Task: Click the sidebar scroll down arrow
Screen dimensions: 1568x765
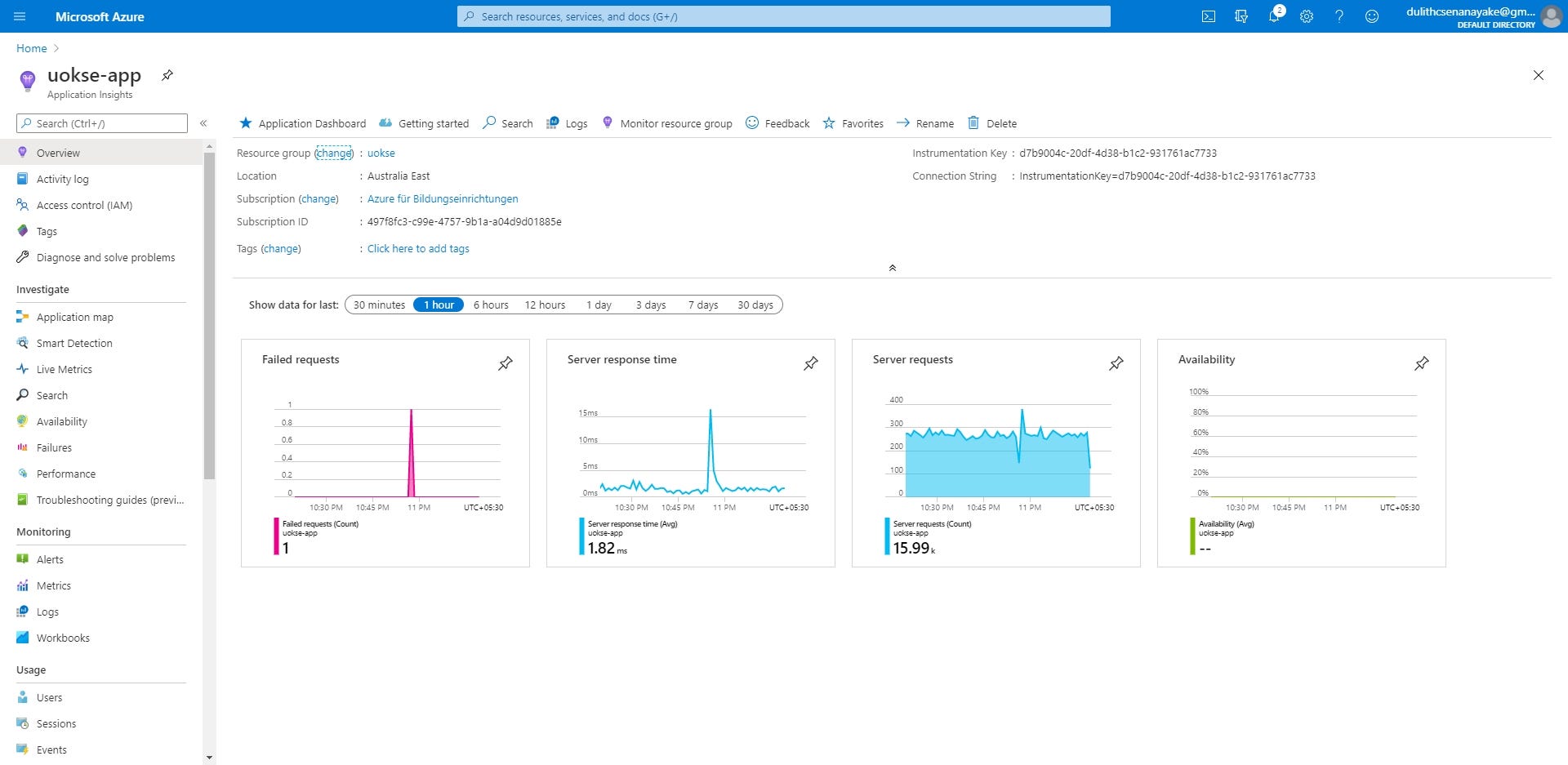Action: [209, 758]
